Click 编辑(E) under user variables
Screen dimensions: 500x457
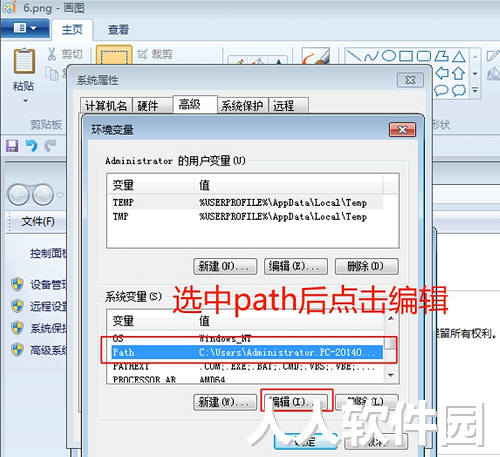click(x=296, y=266)
